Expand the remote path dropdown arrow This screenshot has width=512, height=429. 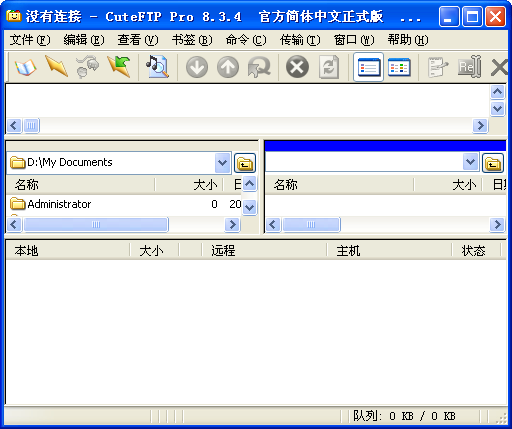click(x=471, y=162)
